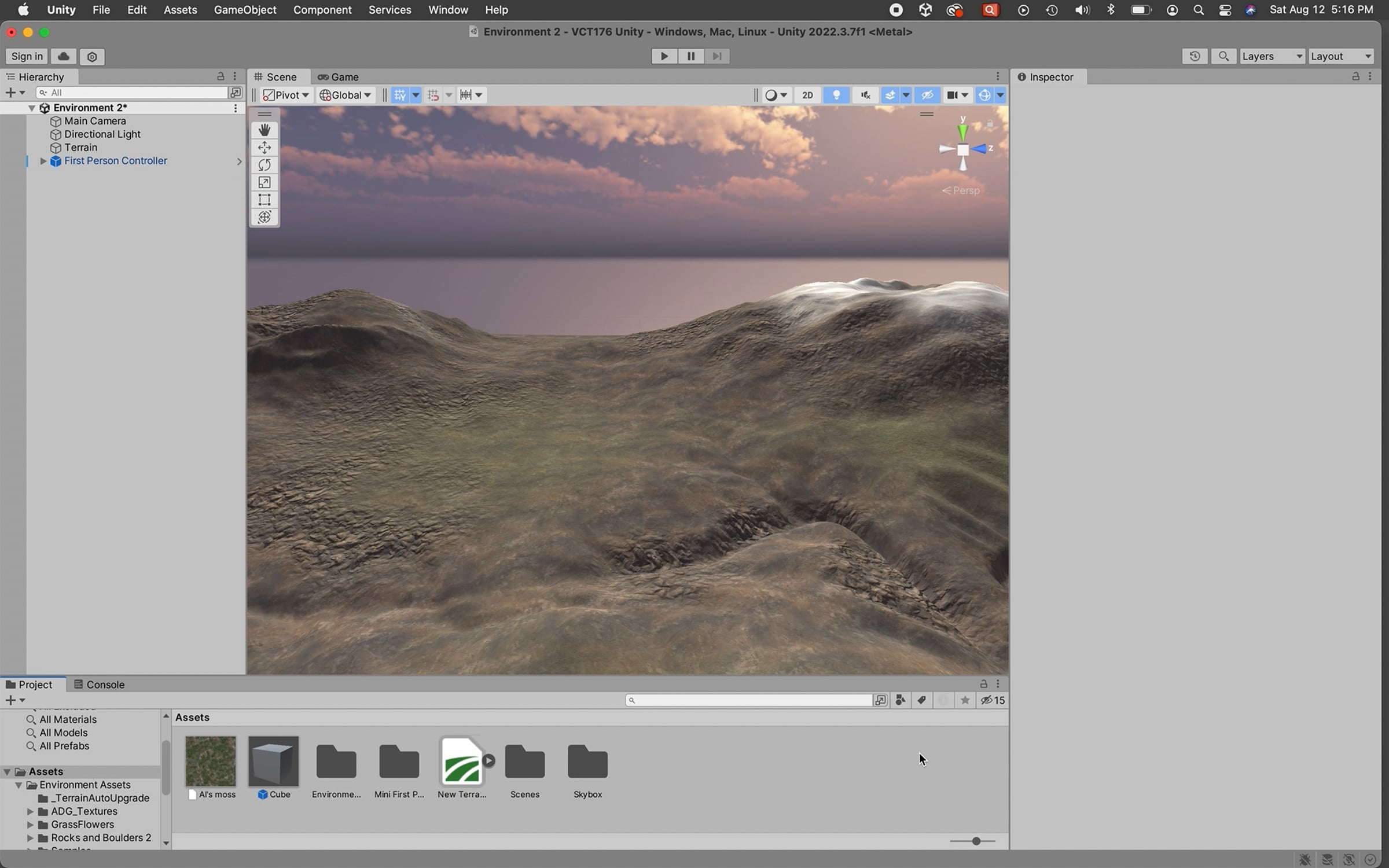
Task: Open Unity Cloud services icon
Action: pyautogui.click(x=64, y=56)
